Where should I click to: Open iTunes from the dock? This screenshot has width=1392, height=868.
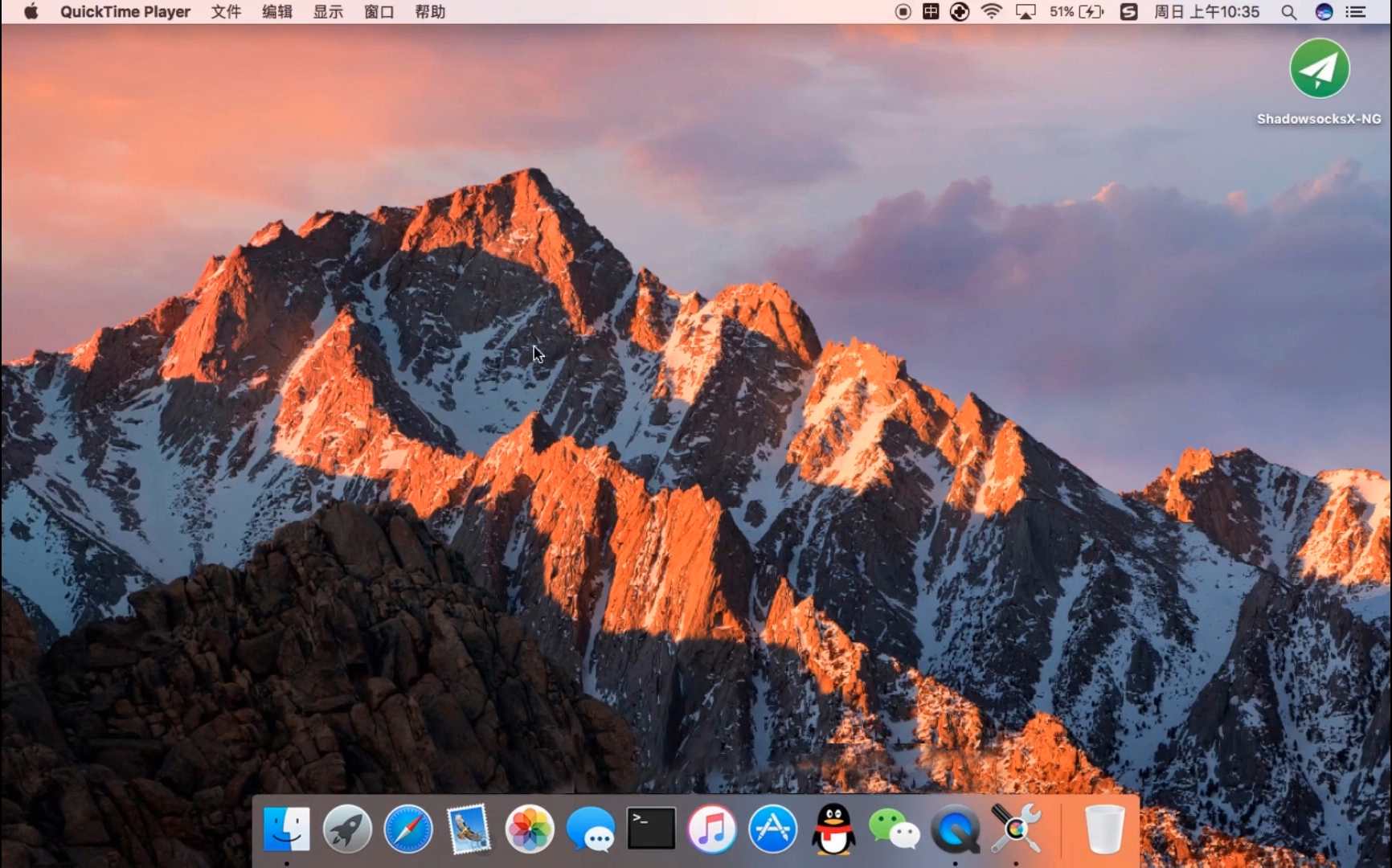click(x=712, y=829)
